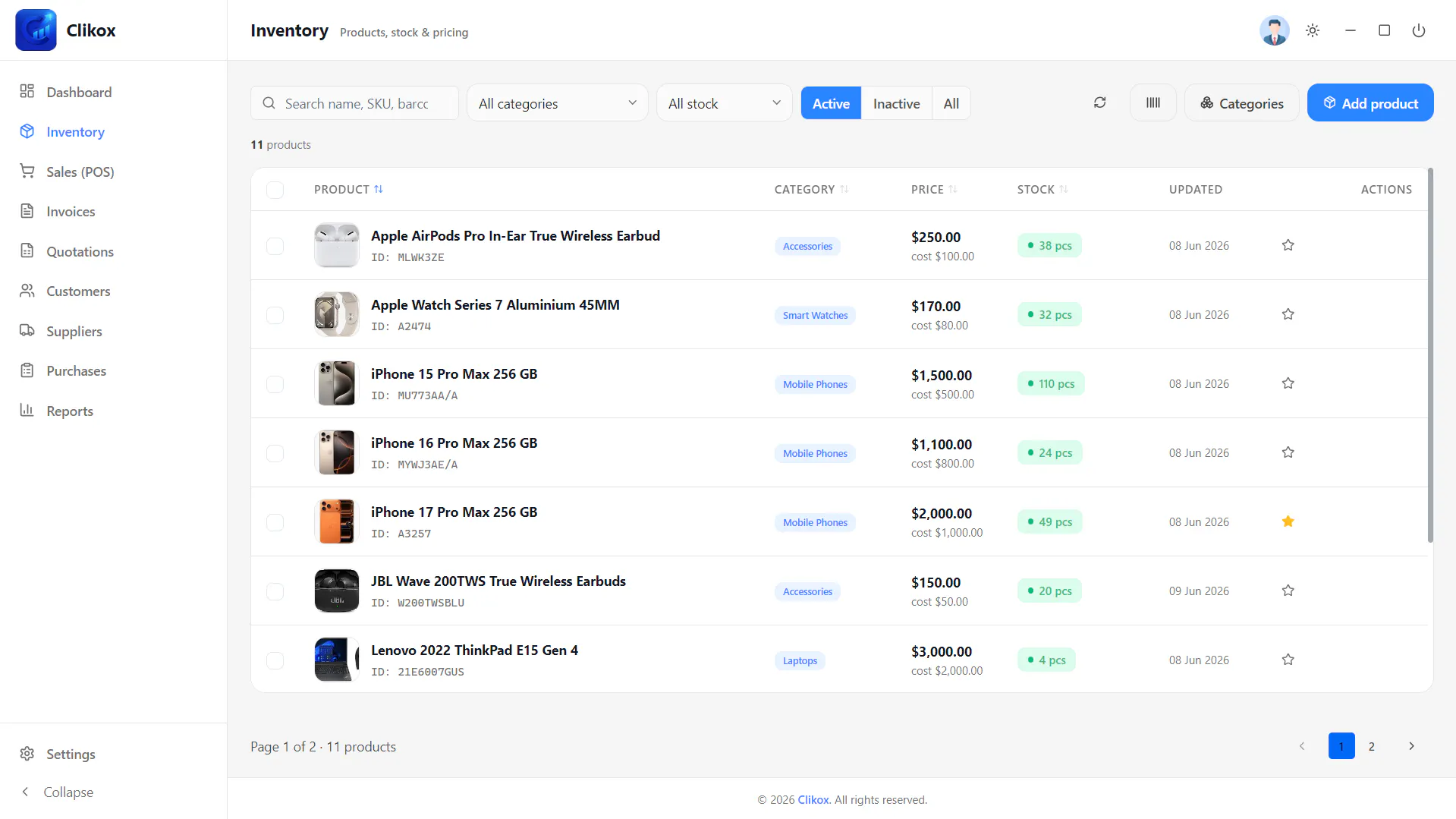Viewport: 1456px width, 819px height.
Task: Star the Apple Watch Series 7 row
Action: [1288, 314]
